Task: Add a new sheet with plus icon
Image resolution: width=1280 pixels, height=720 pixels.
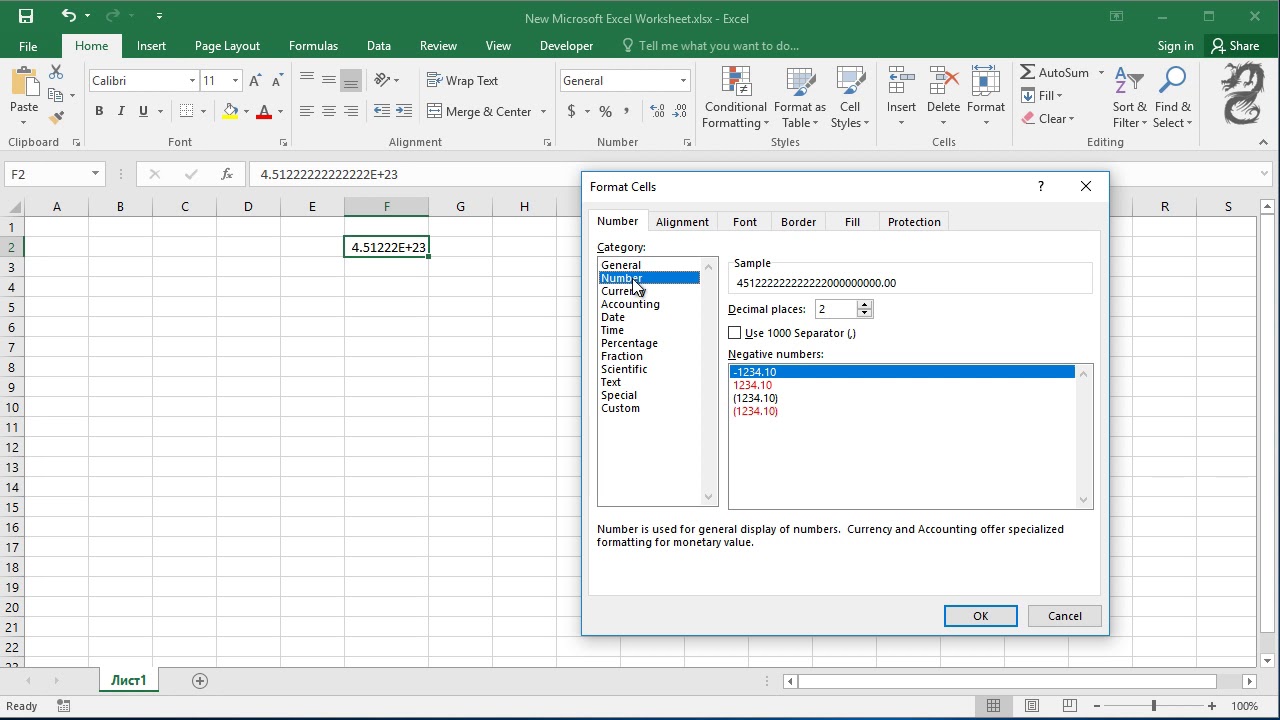Action: (200, 681)
